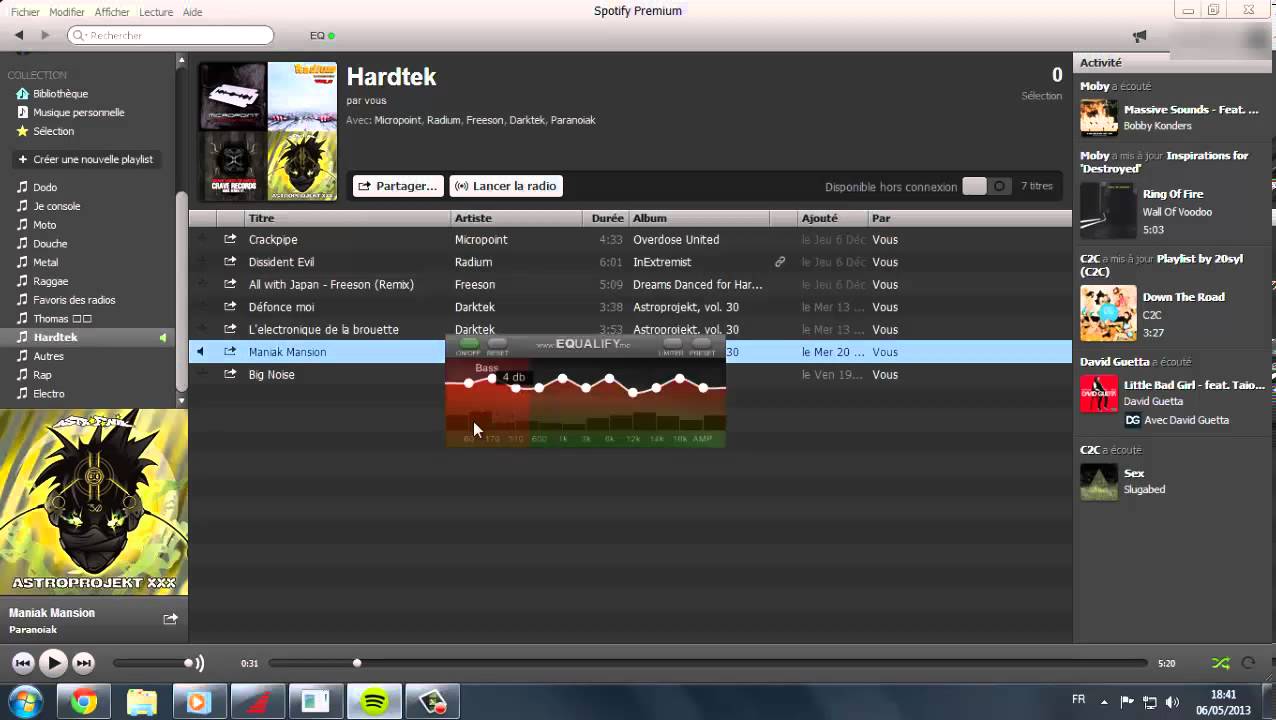
Task: Go forward with the navigation forward arrow
Action: click(x=44, y=35)
